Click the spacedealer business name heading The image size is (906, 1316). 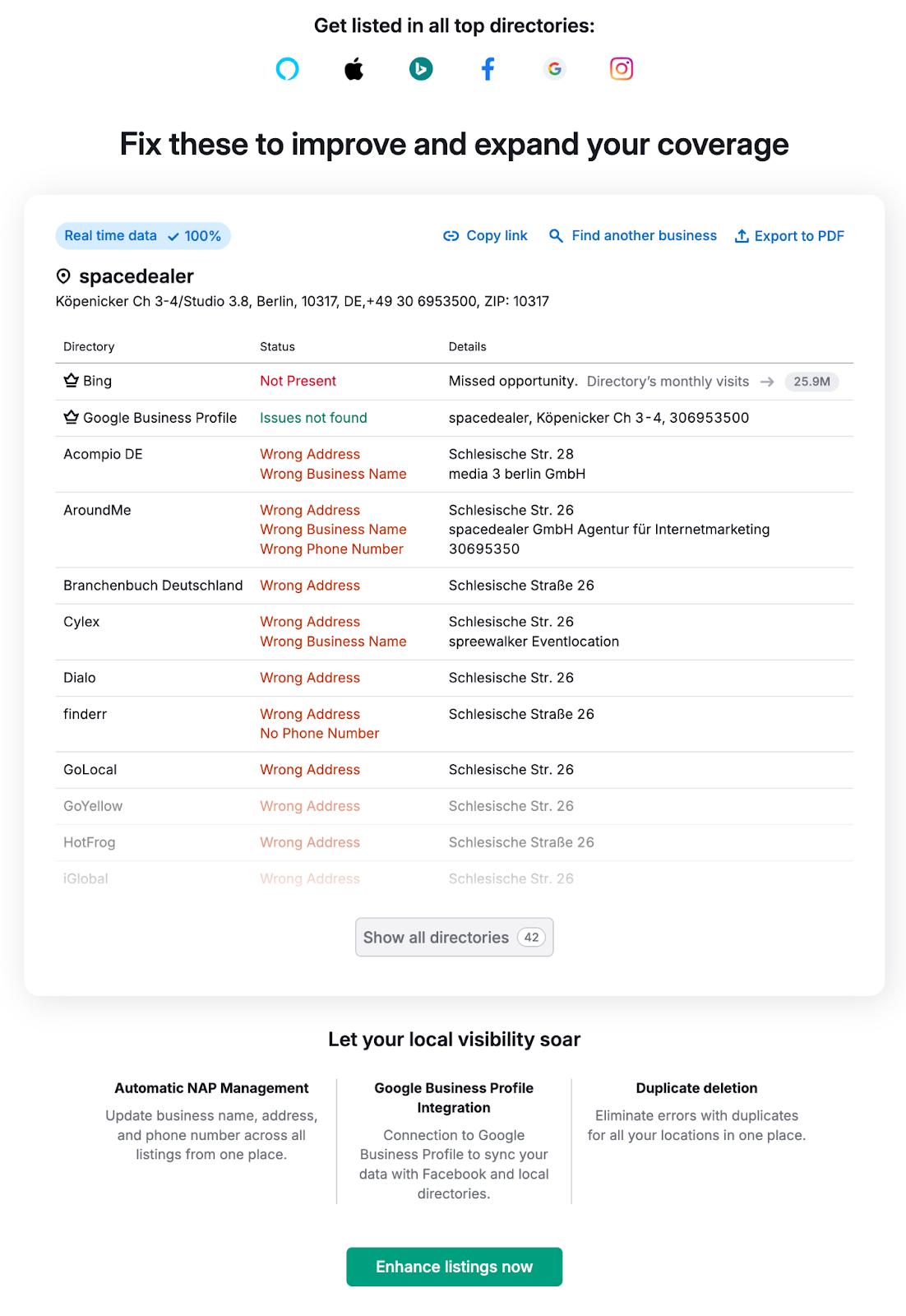pos(136,276)
